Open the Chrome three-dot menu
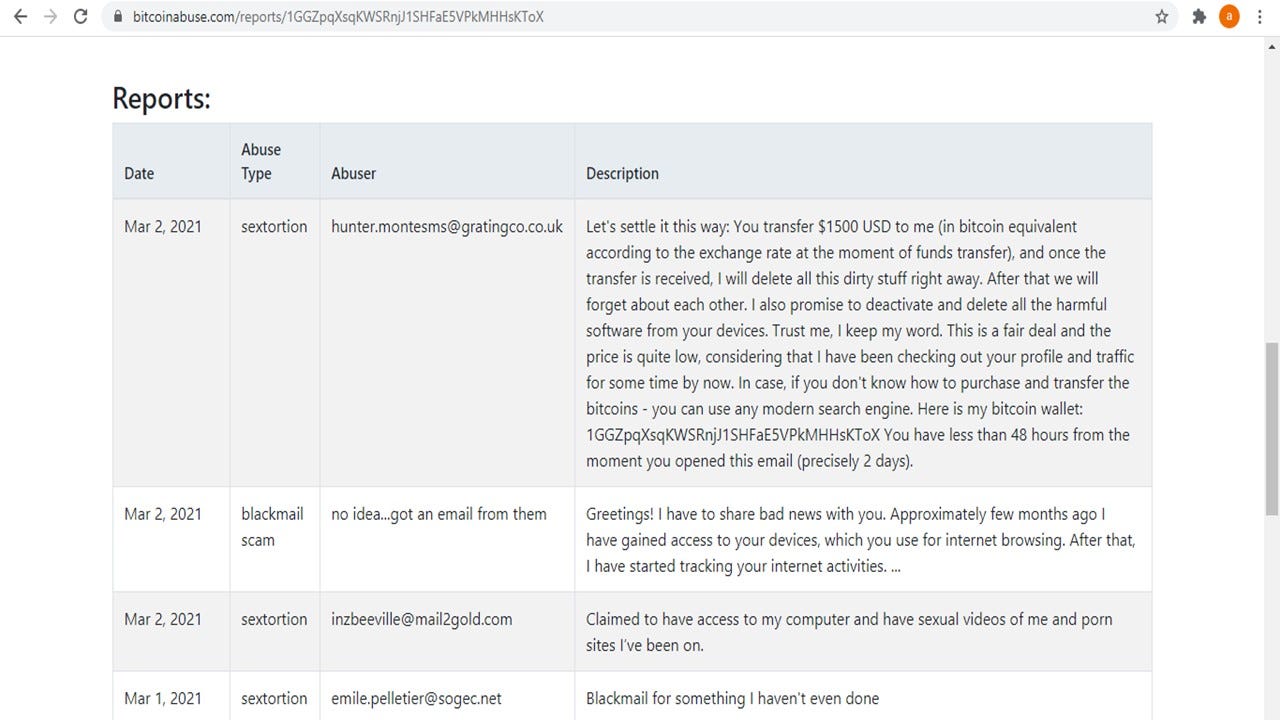The image size is (1280, 720). tap(1260, 16)
